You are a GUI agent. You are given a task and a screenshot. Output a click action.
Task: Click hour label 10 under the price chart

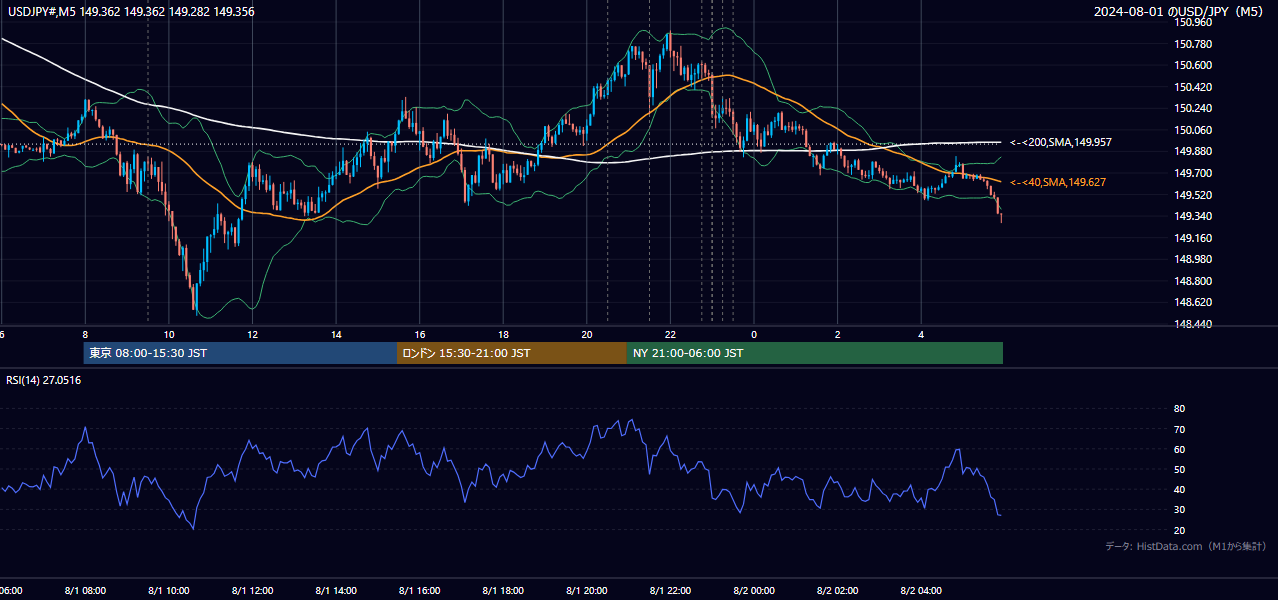pos(169,334)
